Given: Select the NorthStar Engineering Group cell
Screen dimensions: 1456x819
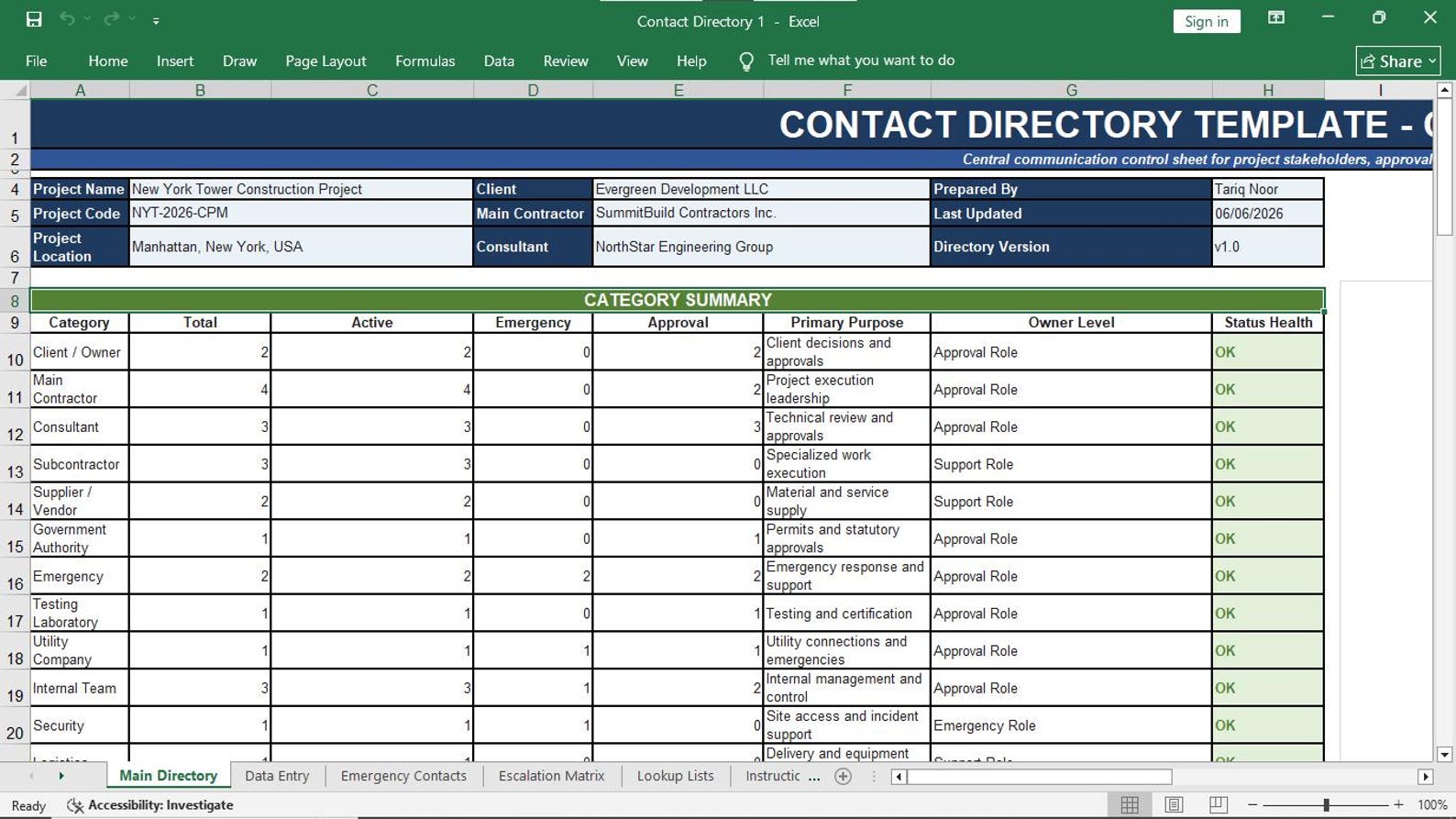Looking at the screenshot, I should [x=761, y=247].
